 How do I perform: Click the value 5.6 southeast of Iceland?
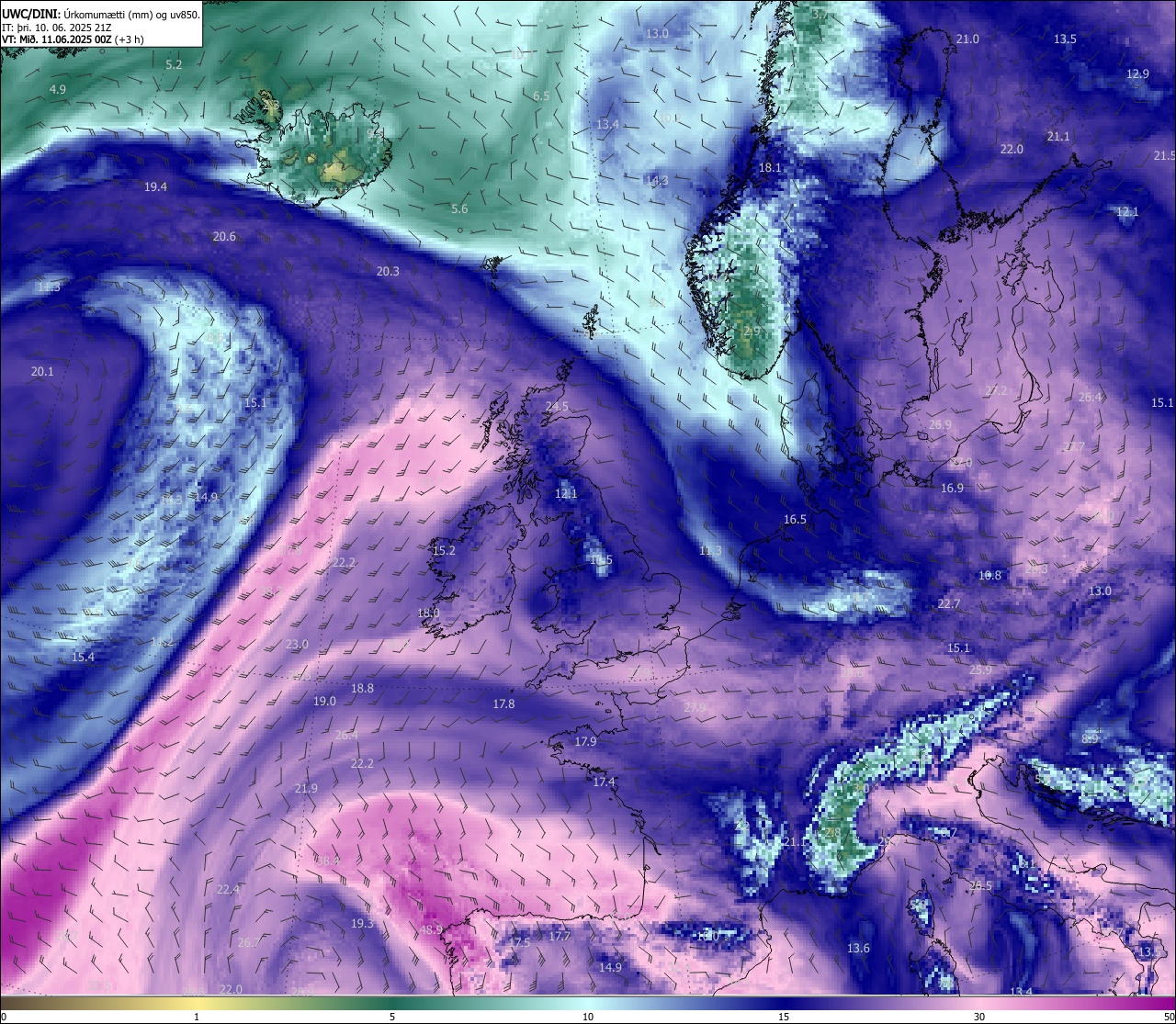(459, 209)
